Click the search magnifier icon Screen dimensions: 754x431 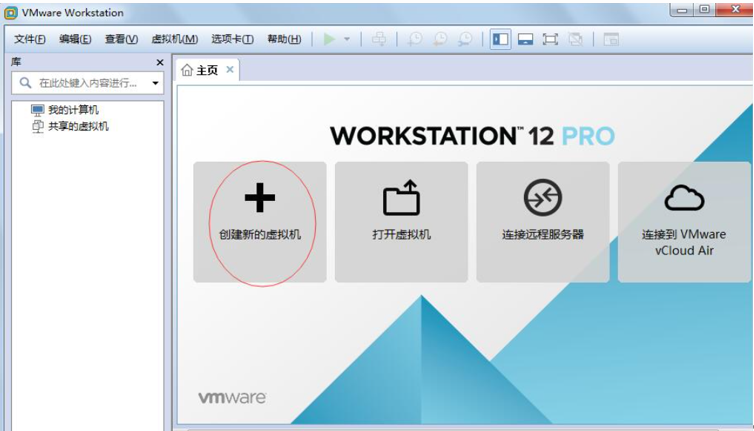click(x=25, y=83)
